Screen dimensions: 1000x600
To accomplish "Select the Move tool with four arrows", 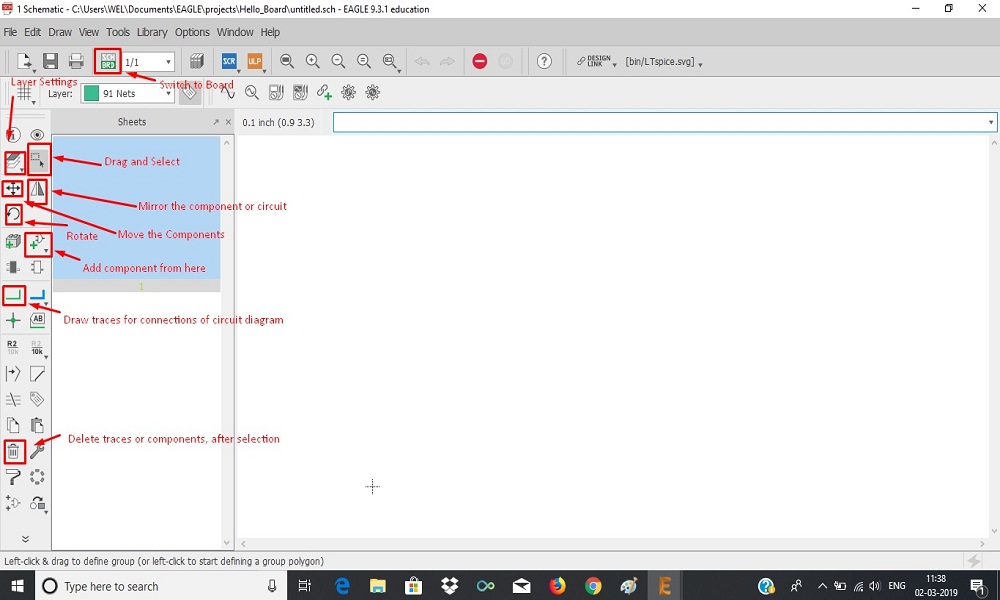I will point(13,189).
